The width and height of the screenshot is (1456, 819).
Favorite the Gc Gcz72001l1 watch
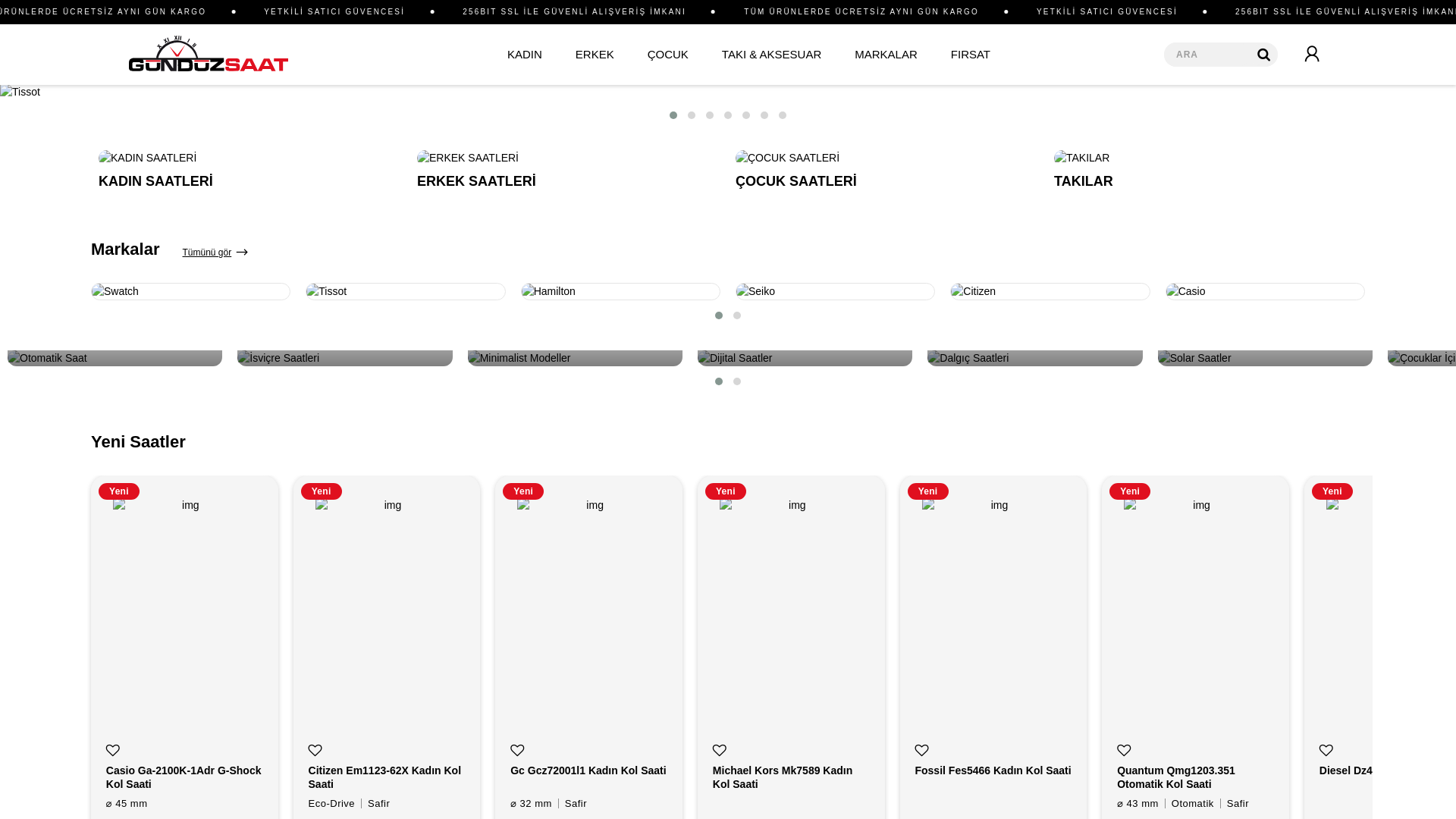coord(517,750)
